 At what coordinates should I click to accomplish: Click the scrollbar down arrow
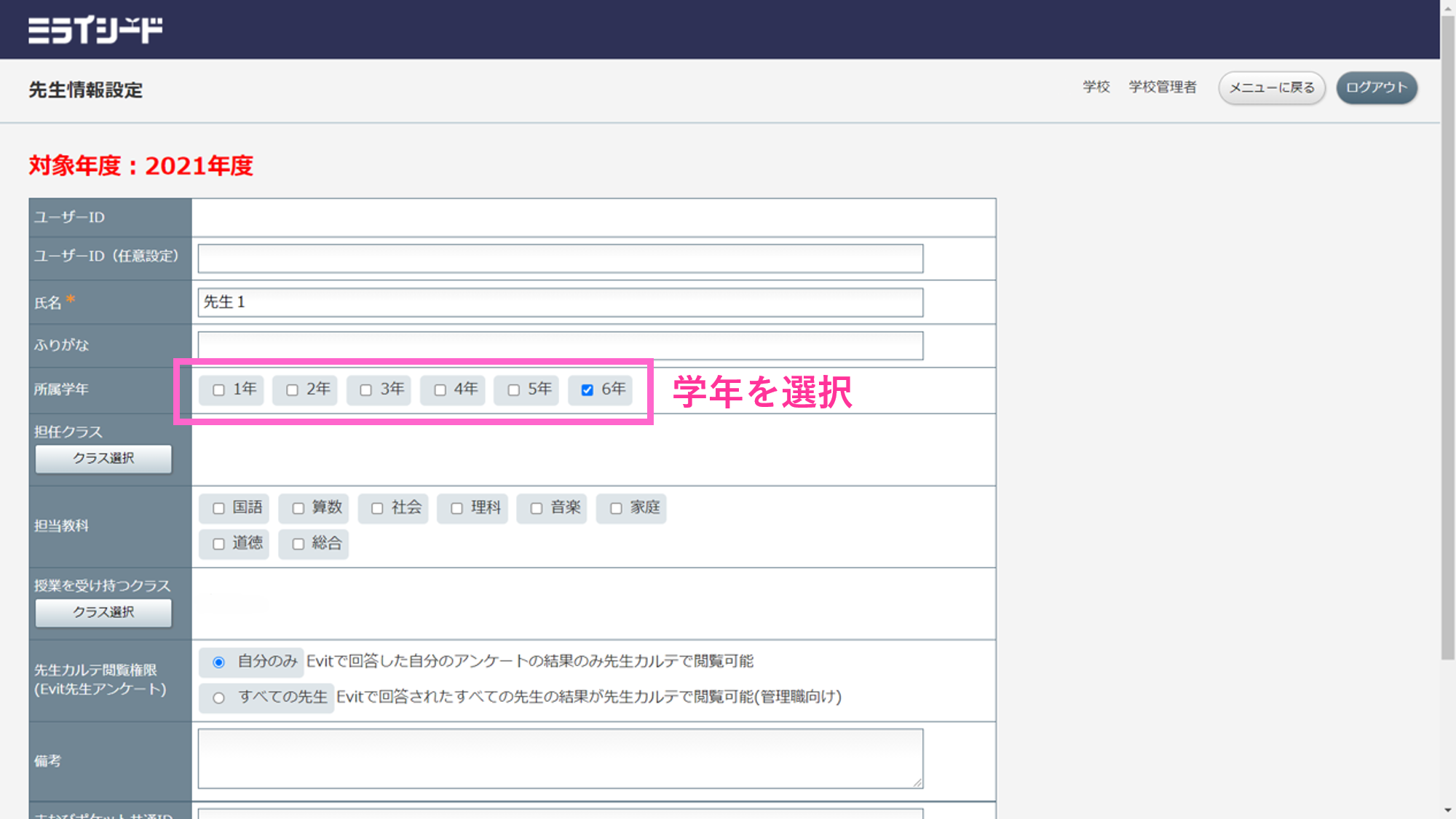click(1448, 810)
